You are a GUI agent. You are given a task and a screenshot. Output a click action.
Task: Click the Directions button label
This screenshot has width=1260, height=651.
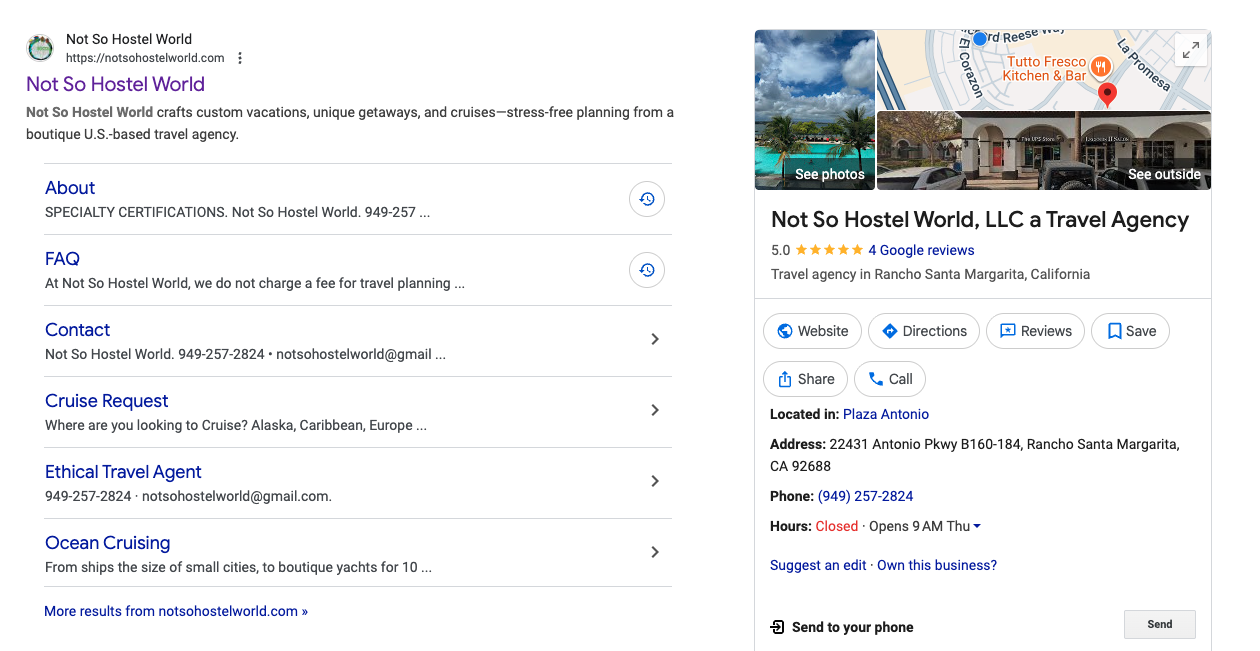[935, 331]
